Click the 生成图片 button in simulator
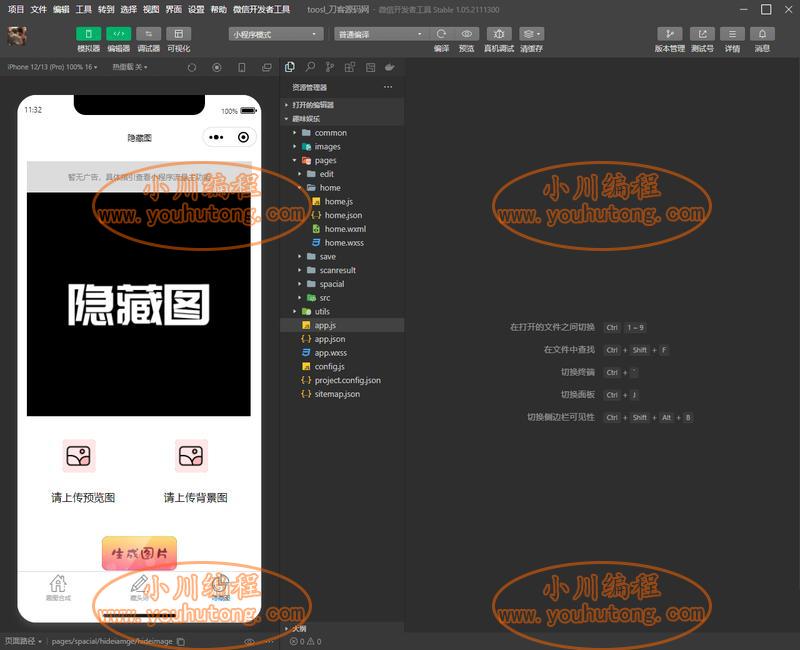This screenshot has width=800, height=650. point(139,553)
